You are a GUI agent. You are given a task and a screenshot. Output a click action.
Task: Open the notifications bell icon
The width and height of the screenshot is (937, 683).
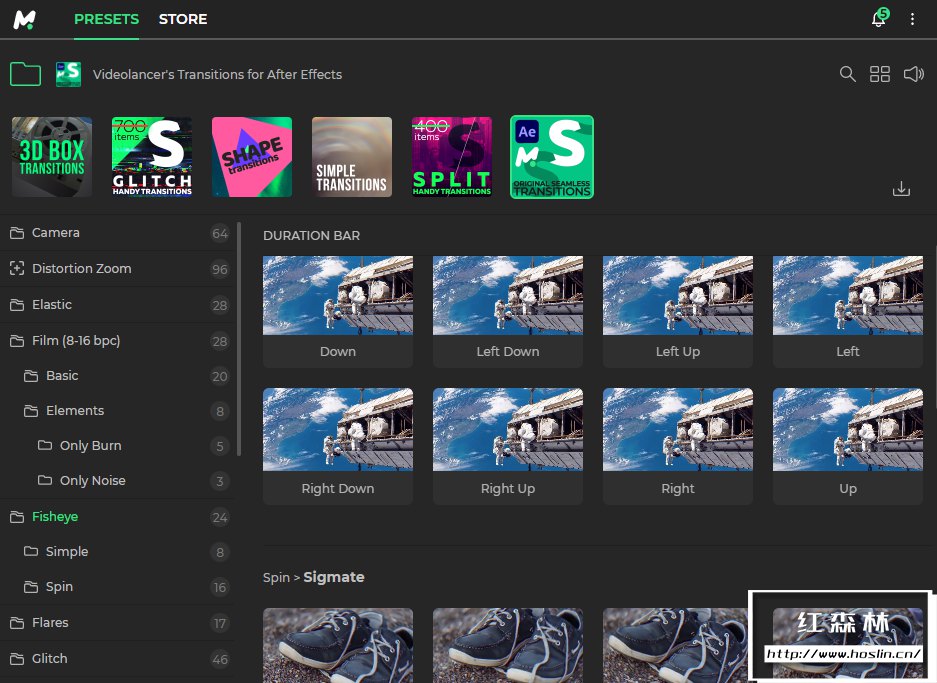[878, 19]
